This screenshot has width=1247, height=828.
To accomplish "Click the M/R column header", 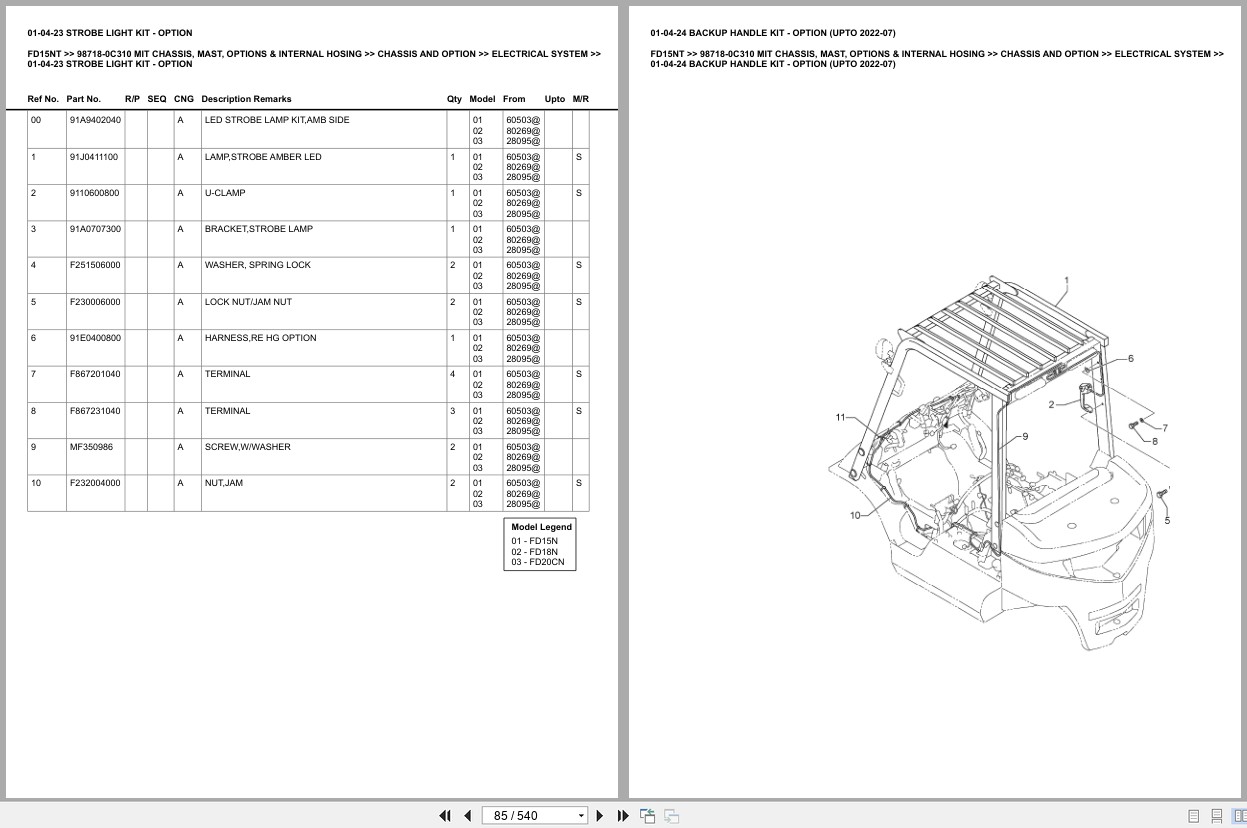I will pyautogui.click(x=580, y=99).
